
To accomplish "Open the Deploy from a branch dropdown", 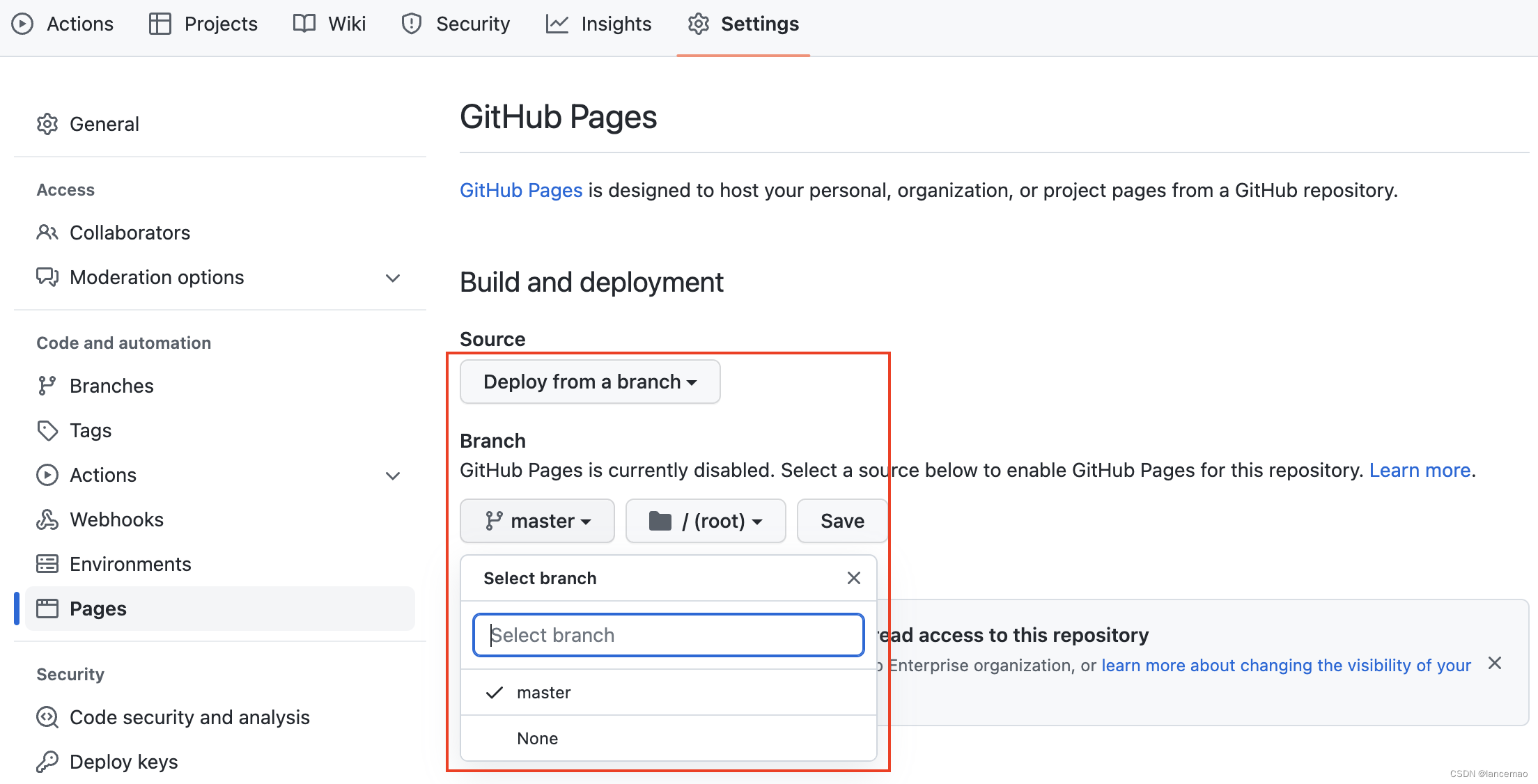I will pyautogui.click(x=589, y=382).
